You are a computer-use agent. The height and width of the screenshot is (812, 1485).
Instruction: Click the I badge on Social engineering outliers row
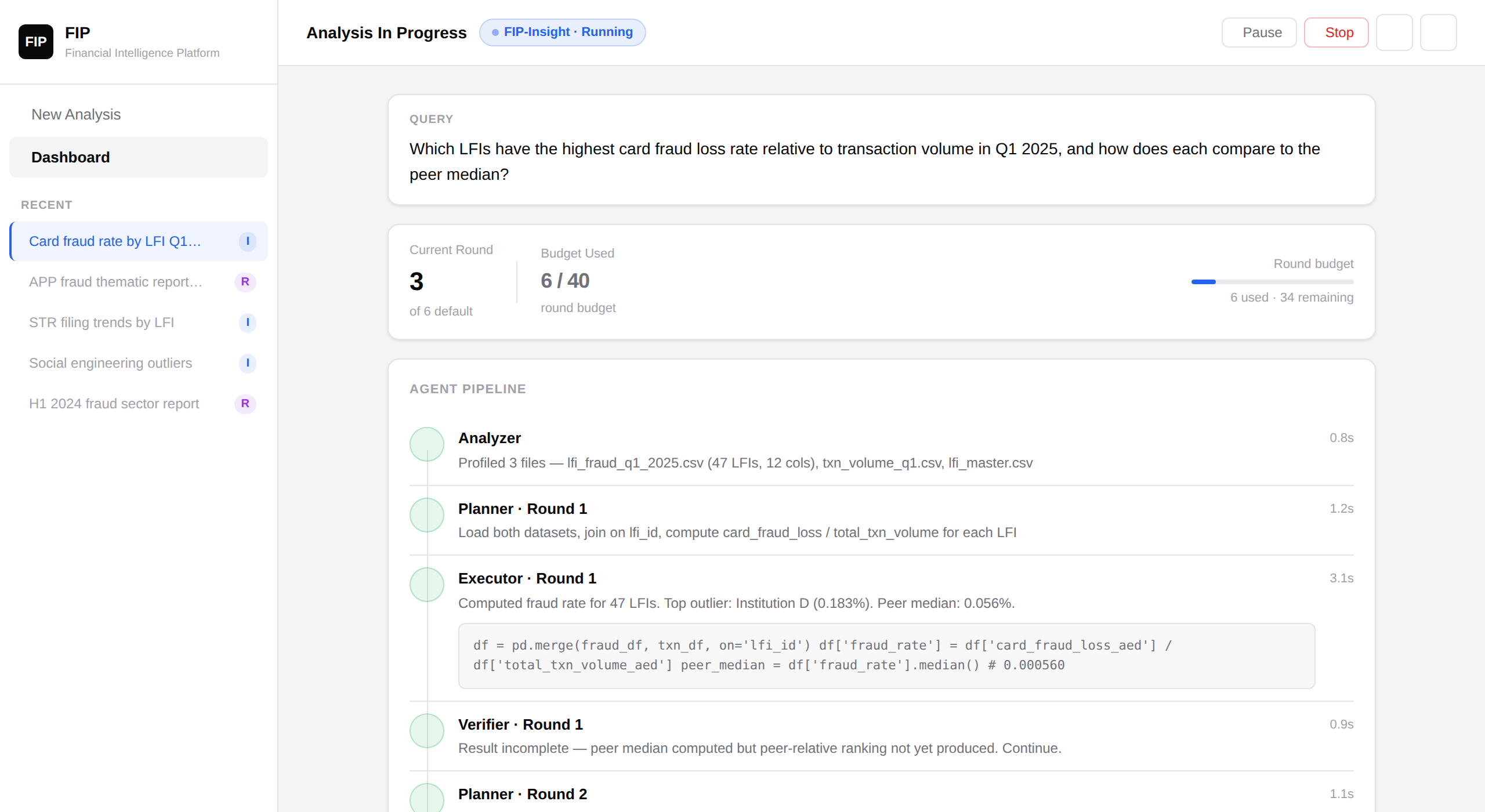pyautogui.click(x=248, y=363)
